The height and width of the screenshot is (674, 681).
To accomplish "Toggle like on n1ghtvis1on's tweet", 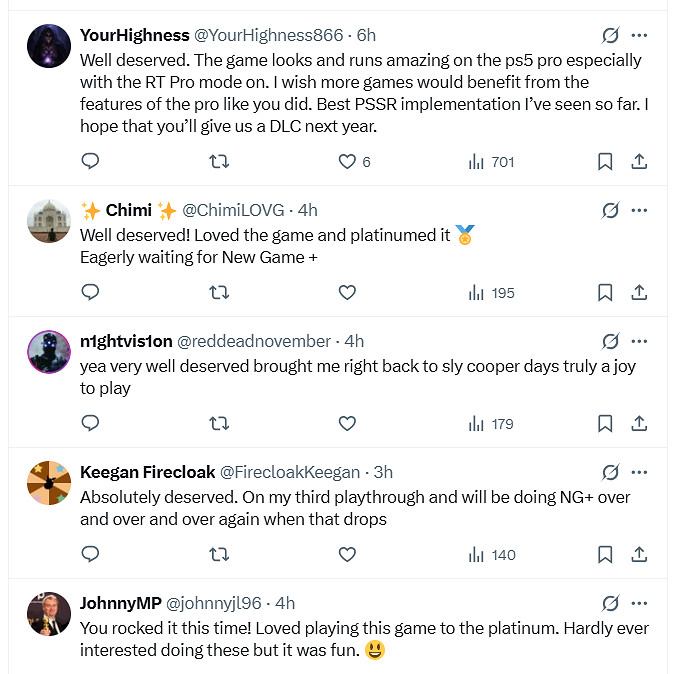I will pos(348,423).
